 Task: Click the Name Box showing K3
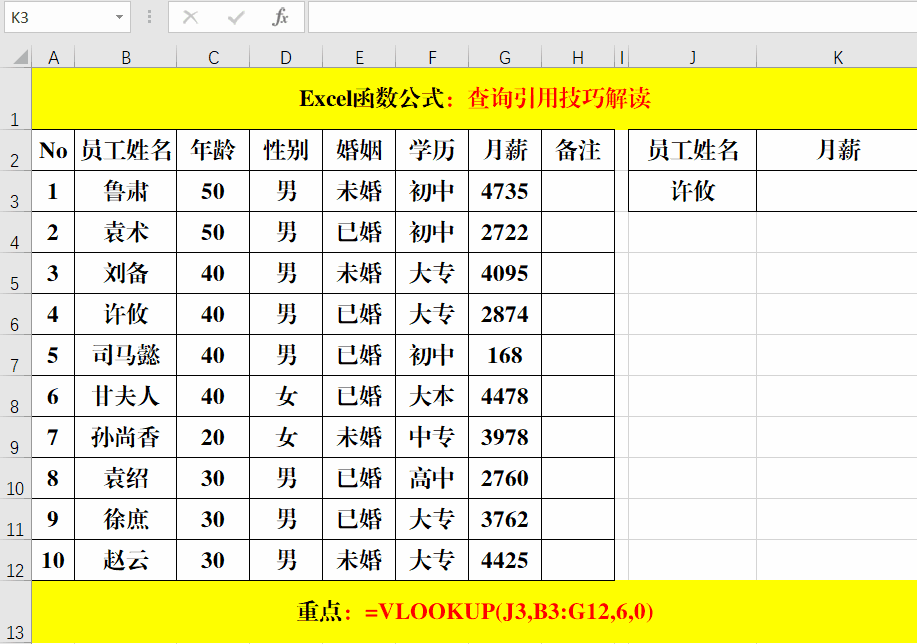click(67, 17)
